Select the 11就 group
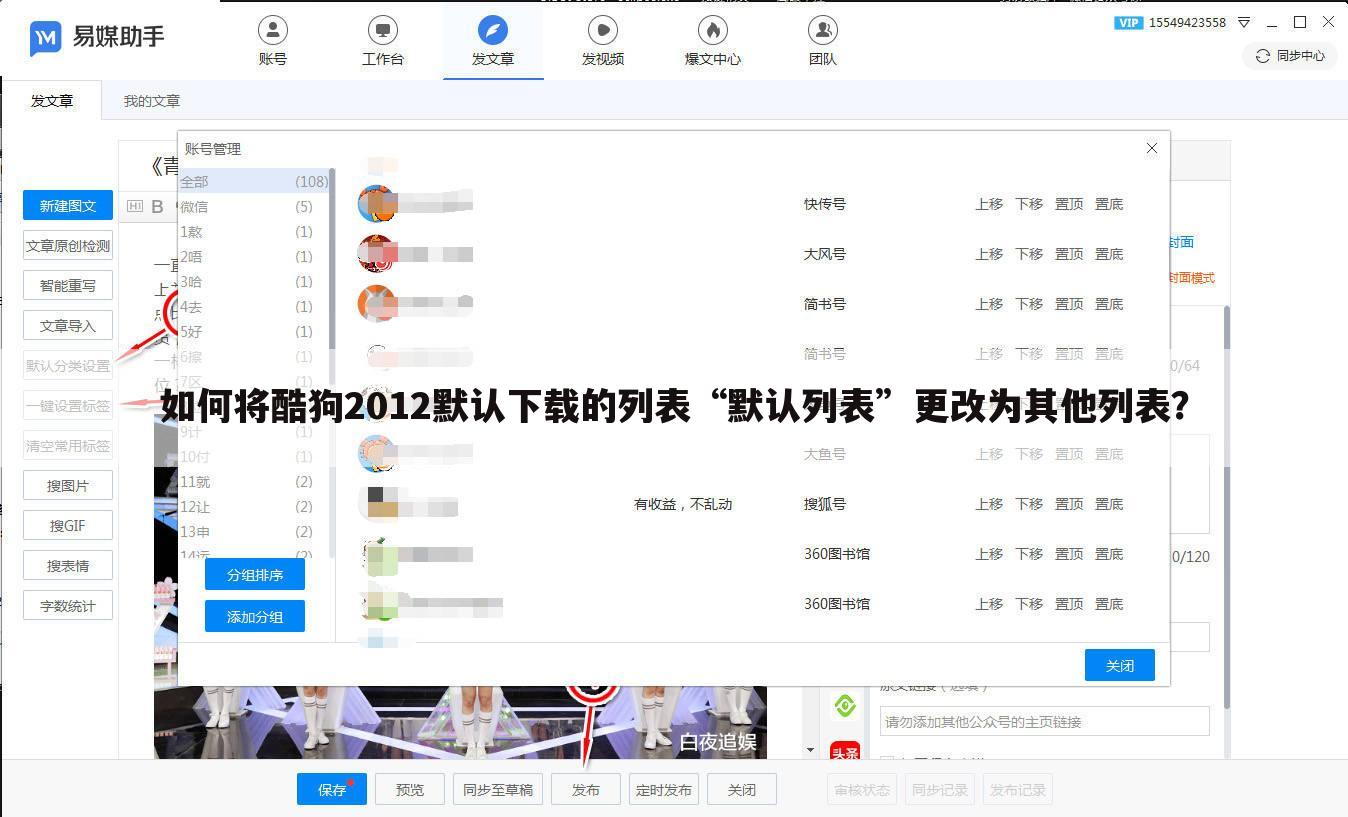Viewport: 1348px width, 817px height. (x=254, y=482)
